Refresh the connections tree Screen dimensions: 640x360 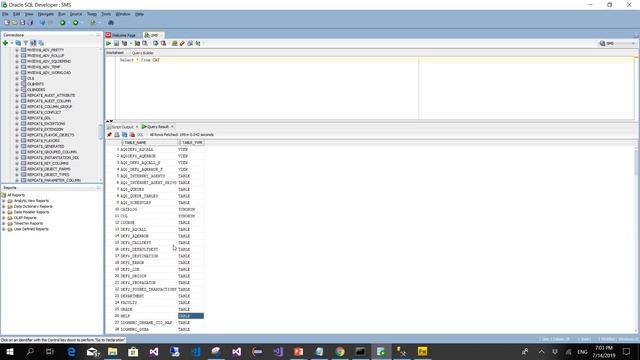[18, 43]
